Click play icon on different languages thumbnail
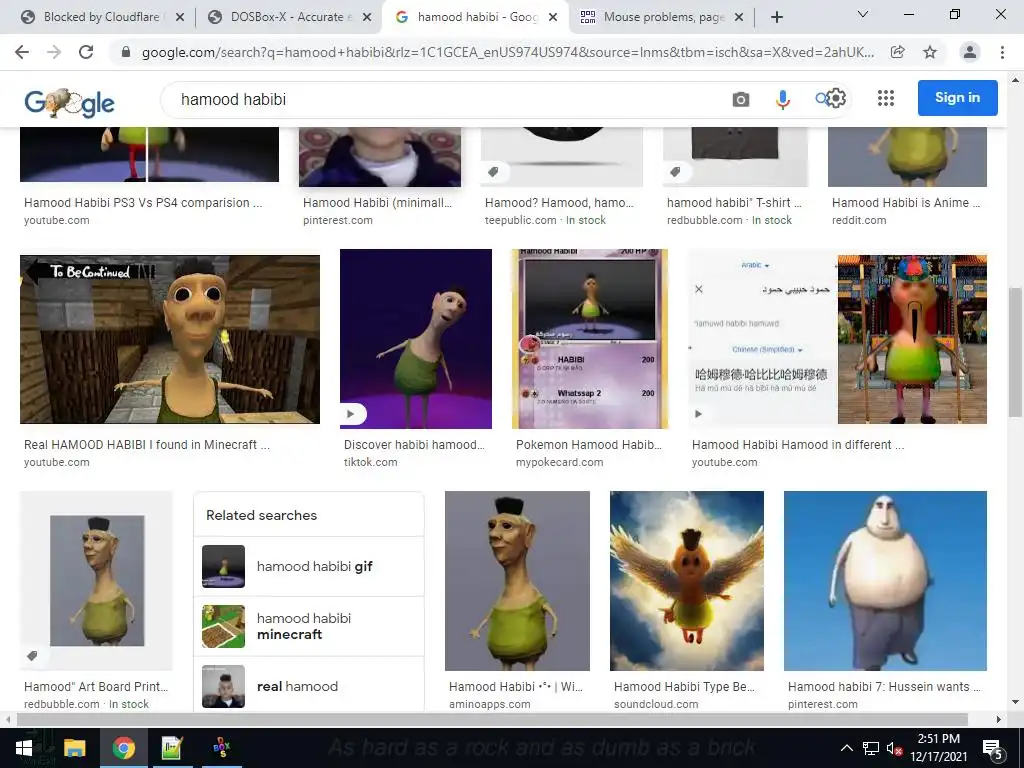This screenshot has height=768, width=1024. coord(698,413)
